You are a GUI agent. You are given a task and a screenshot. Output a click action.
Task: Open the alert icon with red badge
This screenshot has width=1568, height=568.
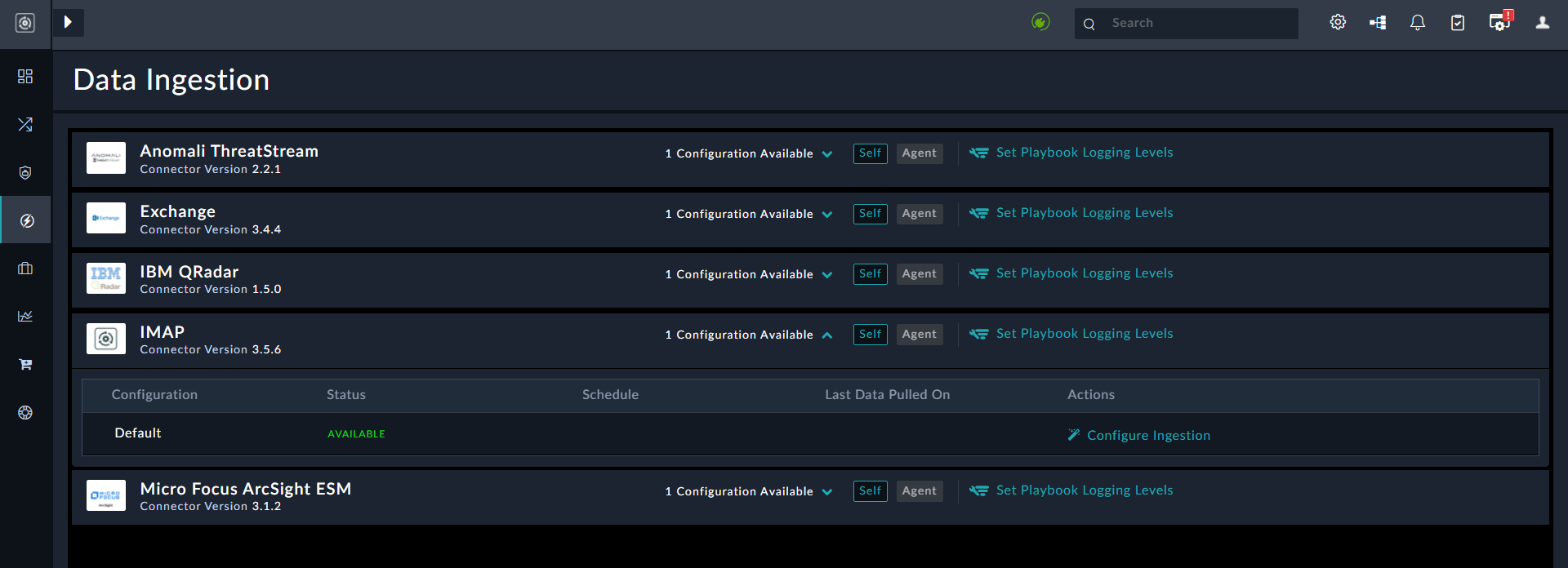coord(1501,21)
